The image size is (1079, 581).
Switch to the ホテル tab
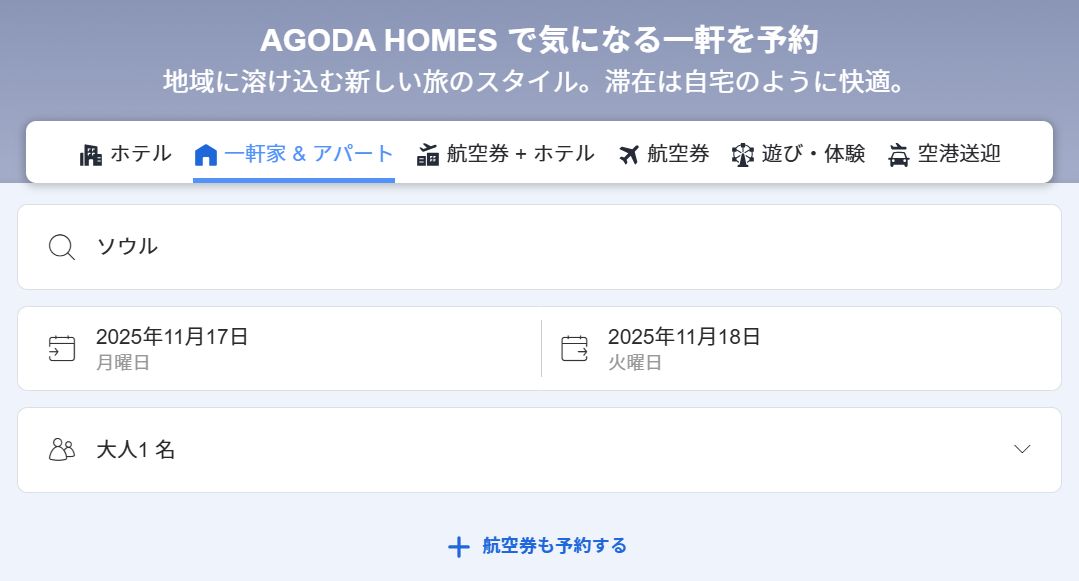click(140, 154)
